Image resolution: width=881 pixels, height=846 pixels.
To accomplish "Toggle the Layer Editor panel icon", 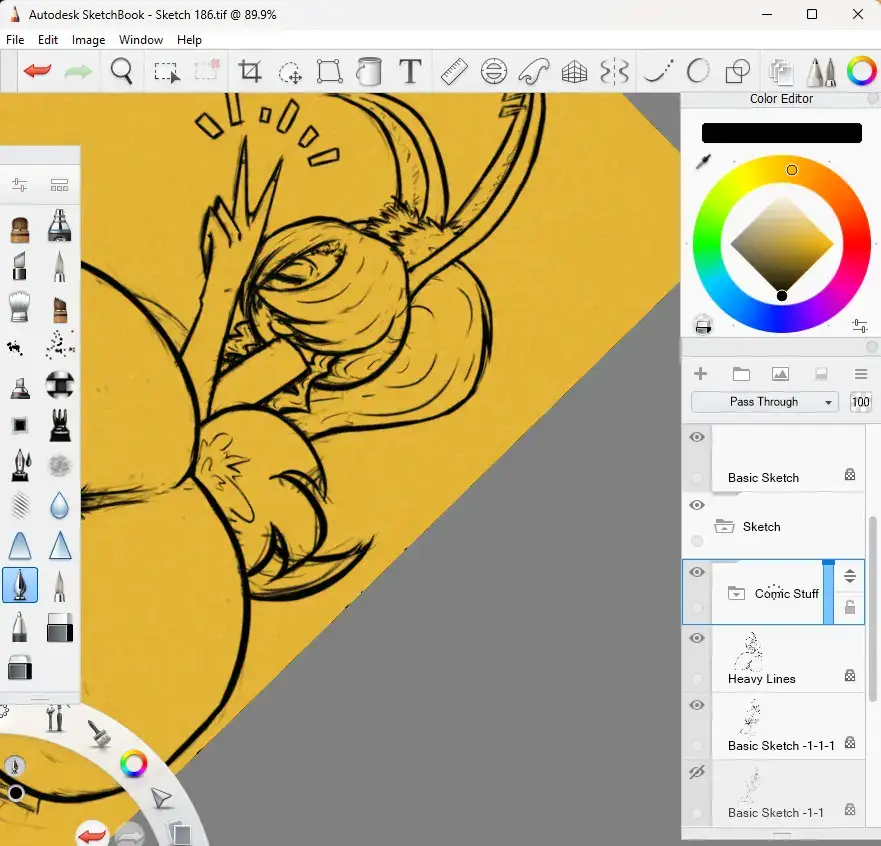I will [781, 72].
